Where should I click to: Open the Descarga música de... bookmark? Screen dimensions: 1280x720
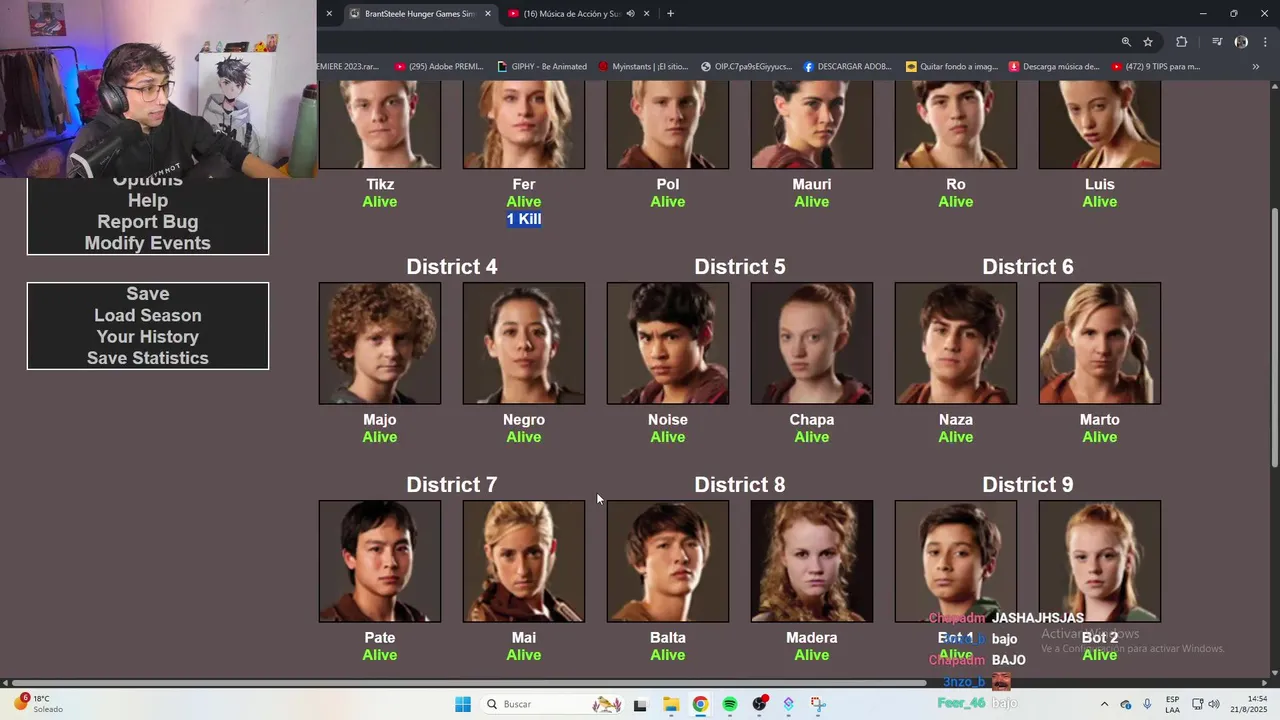coord(1054,67)
